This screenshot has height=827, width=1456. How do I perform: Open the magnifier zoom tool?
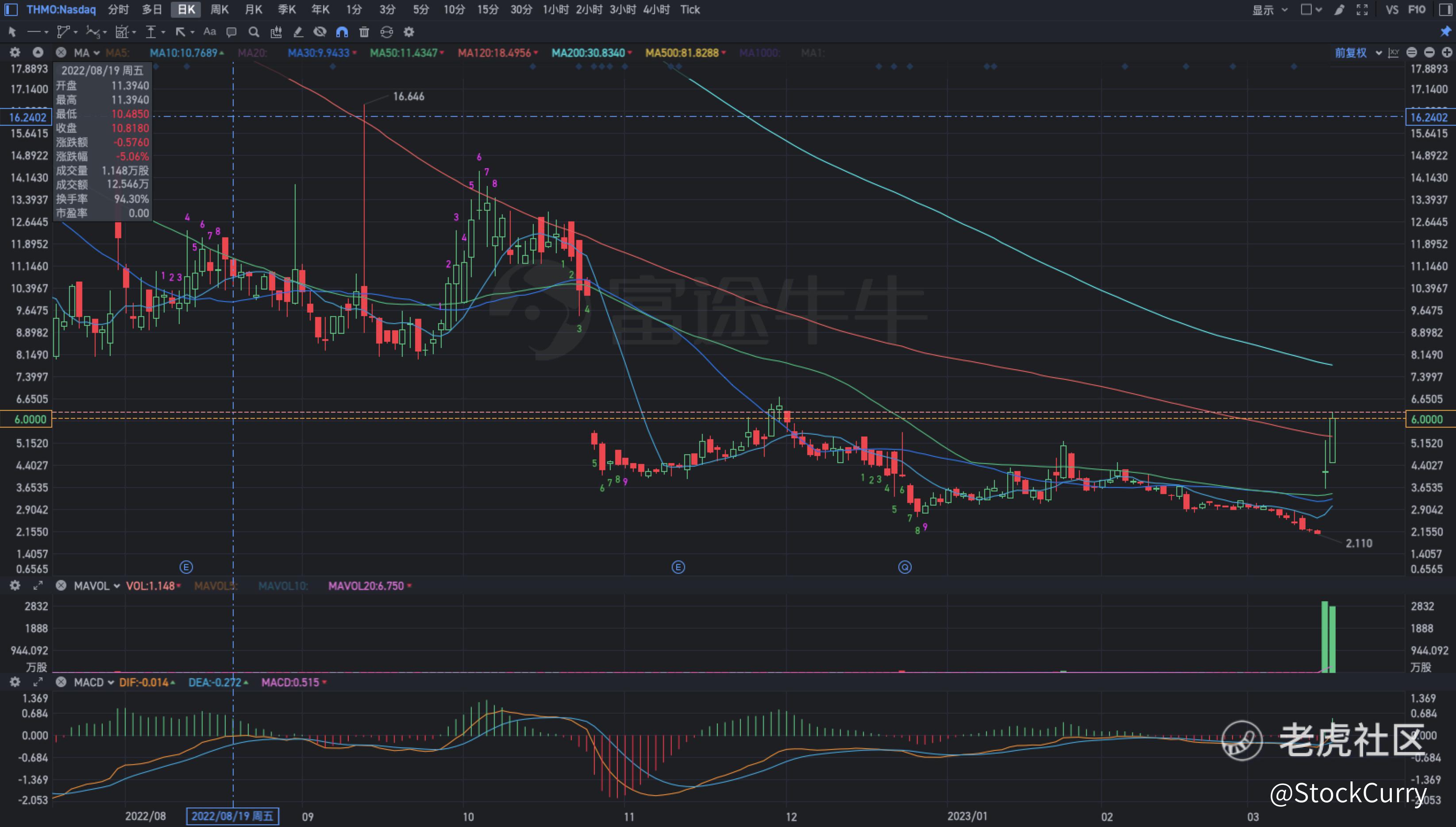(254, 32)
